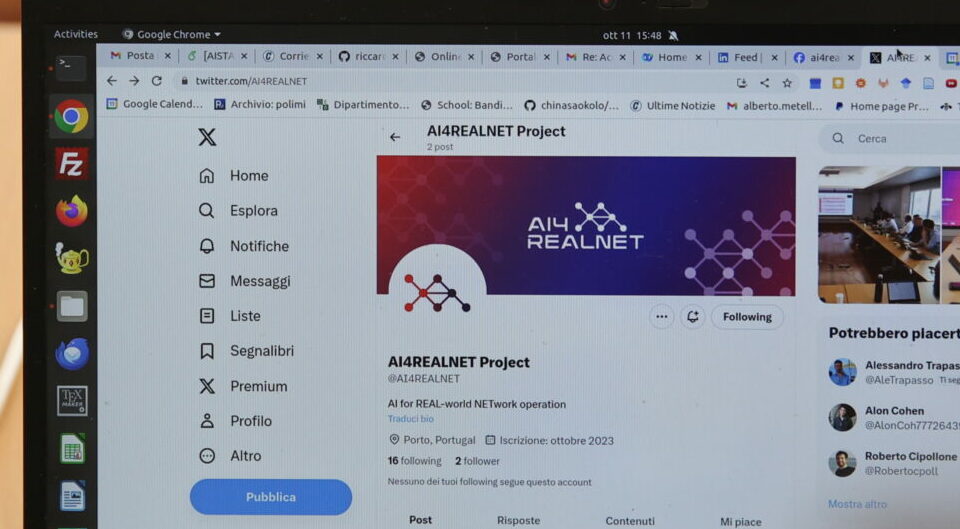
Task: Reload the page with the refresh icon
Action: click(157, 81)
